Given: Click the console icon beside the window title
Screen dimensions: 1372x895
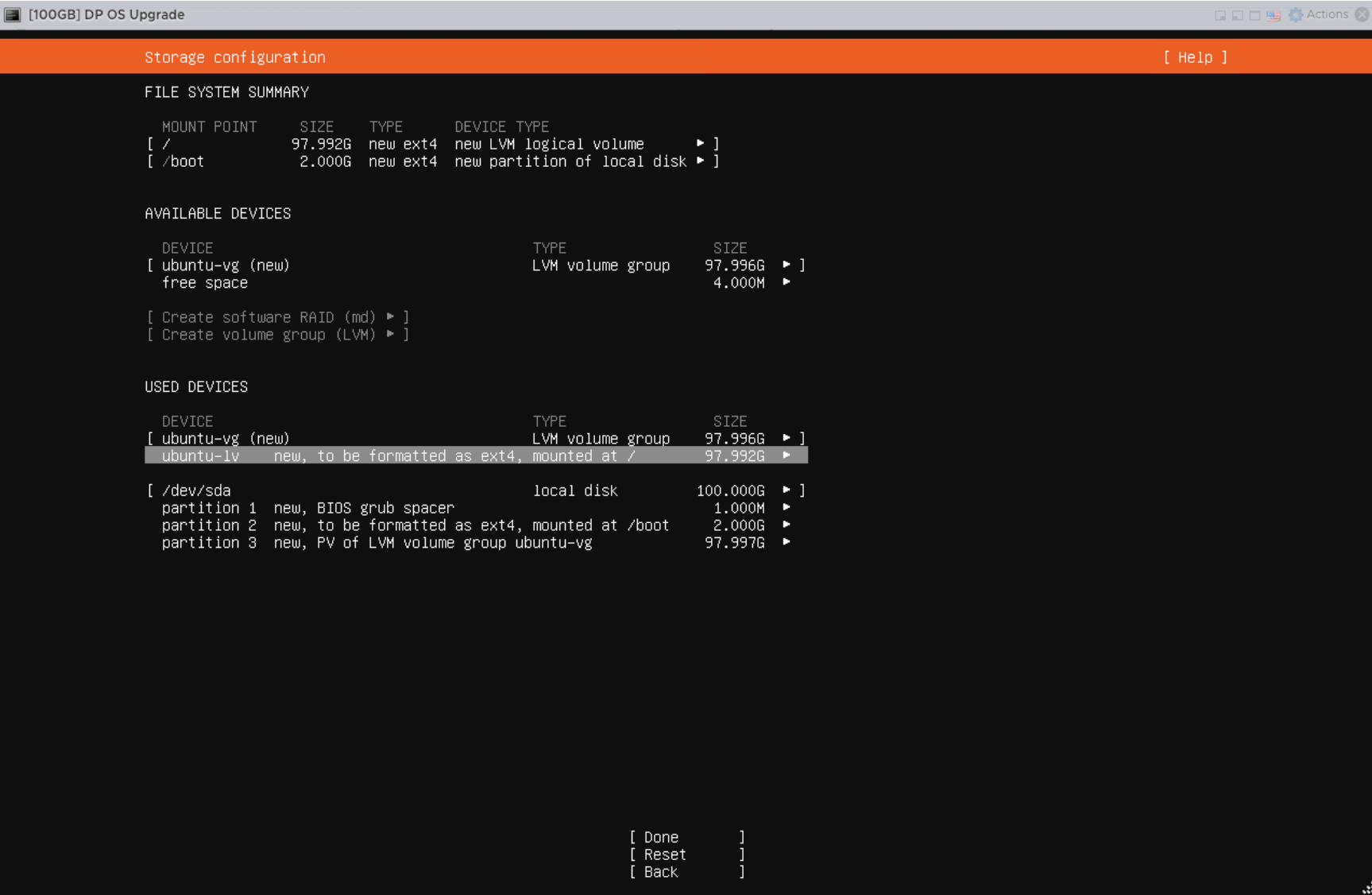Looking at the screenshot, I should [x=13, y=14].
